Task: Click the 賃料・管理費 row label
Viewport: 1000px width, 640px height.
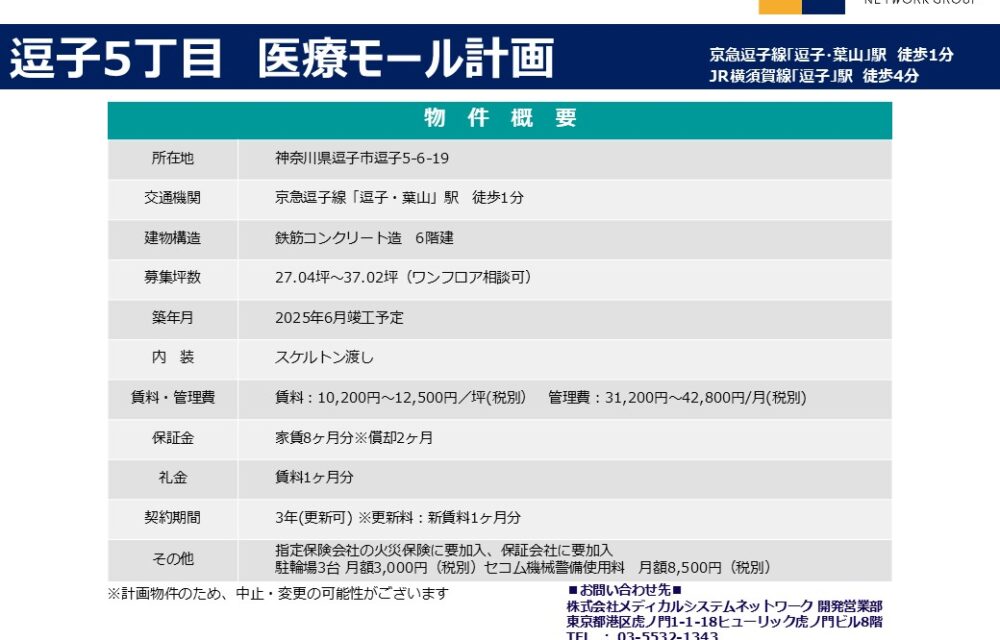Action: click(x=173, y=397)
